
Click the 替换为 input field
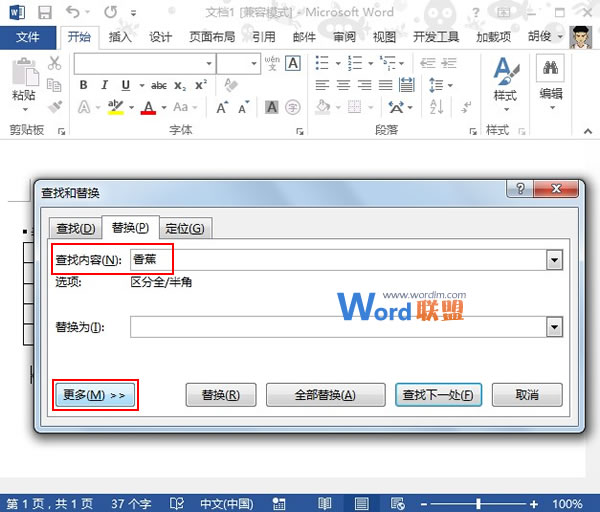click(339, 327)
